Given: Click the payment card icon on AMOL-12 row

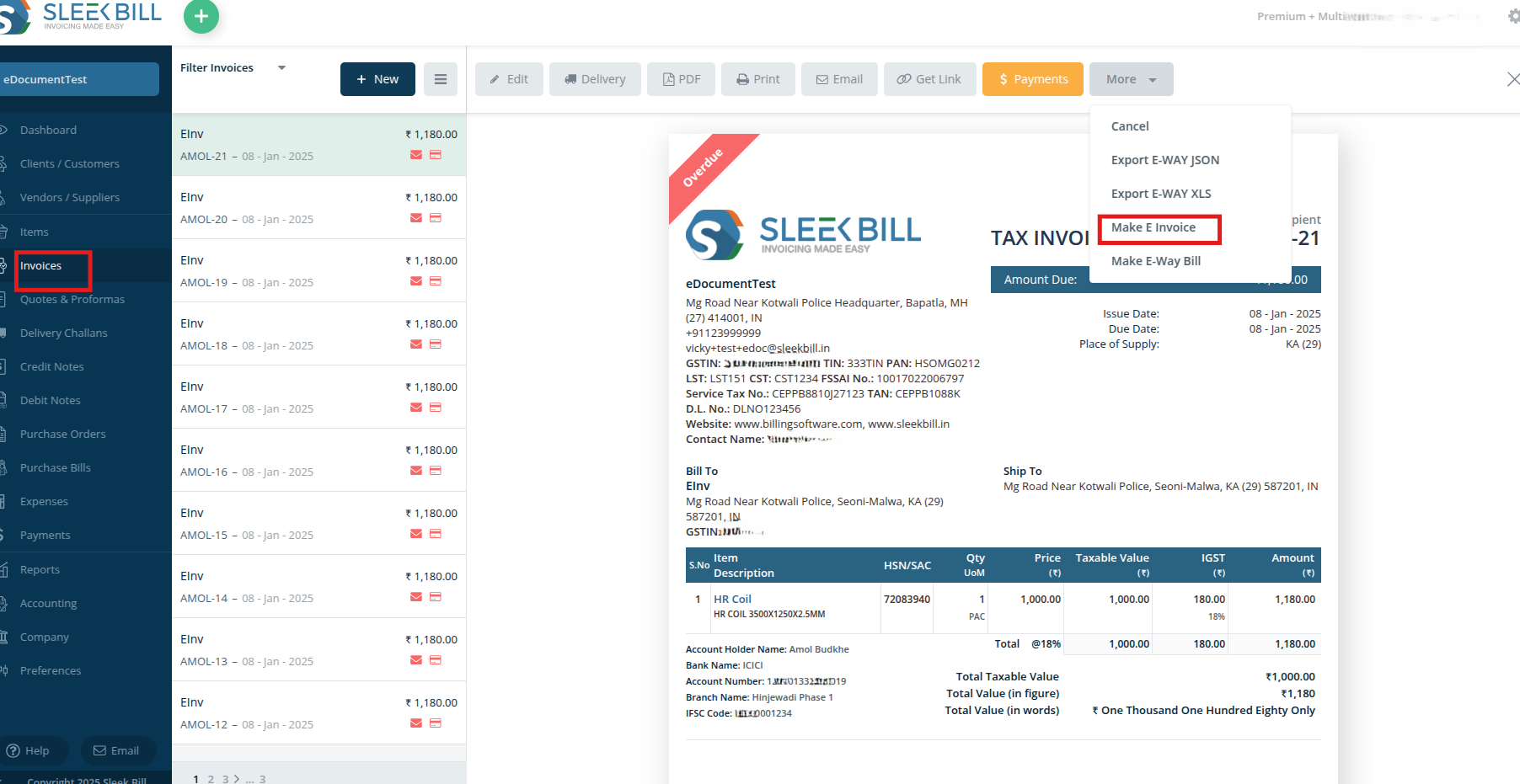Looking at the screenshot, I should point(436,723).
